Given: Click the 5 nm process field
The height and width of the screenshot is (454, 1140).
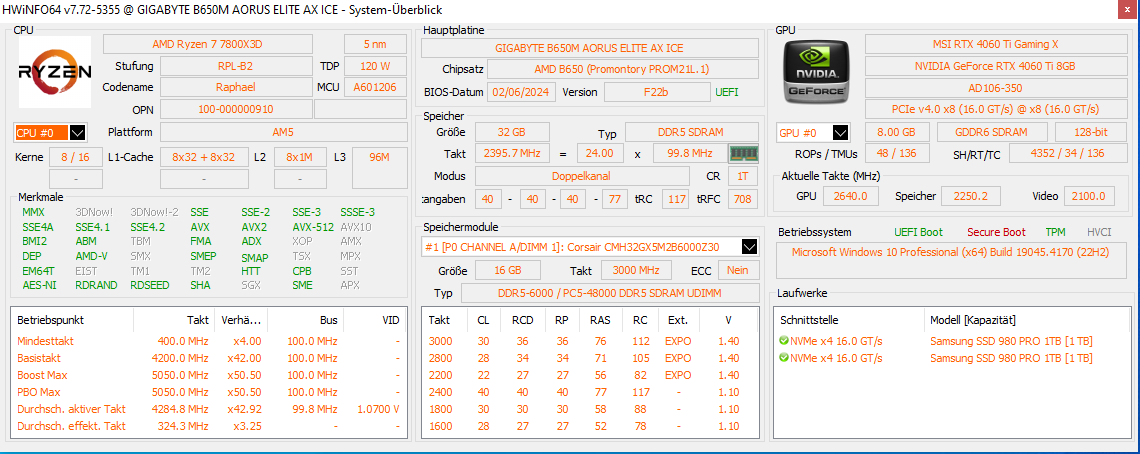Looking at the screenshot, I should pos(375,44).
